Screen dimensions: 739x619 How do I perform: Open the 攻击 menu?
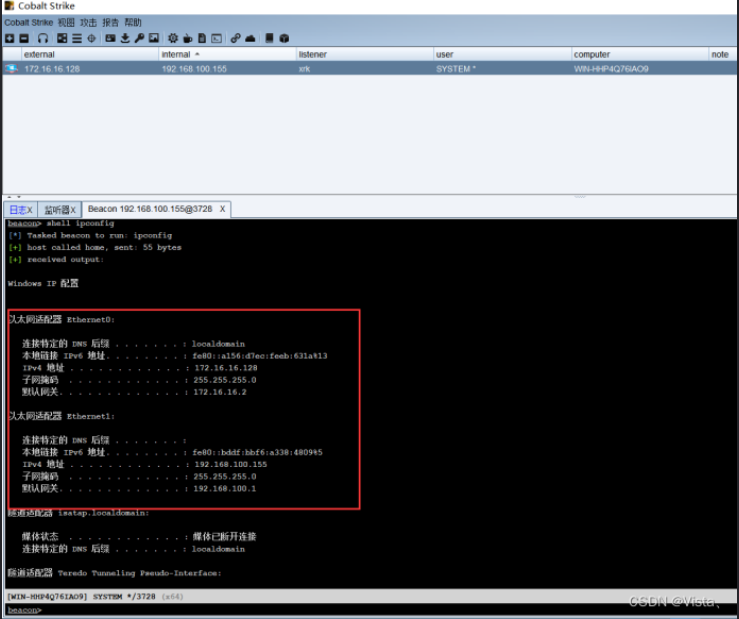click(88, 22)
